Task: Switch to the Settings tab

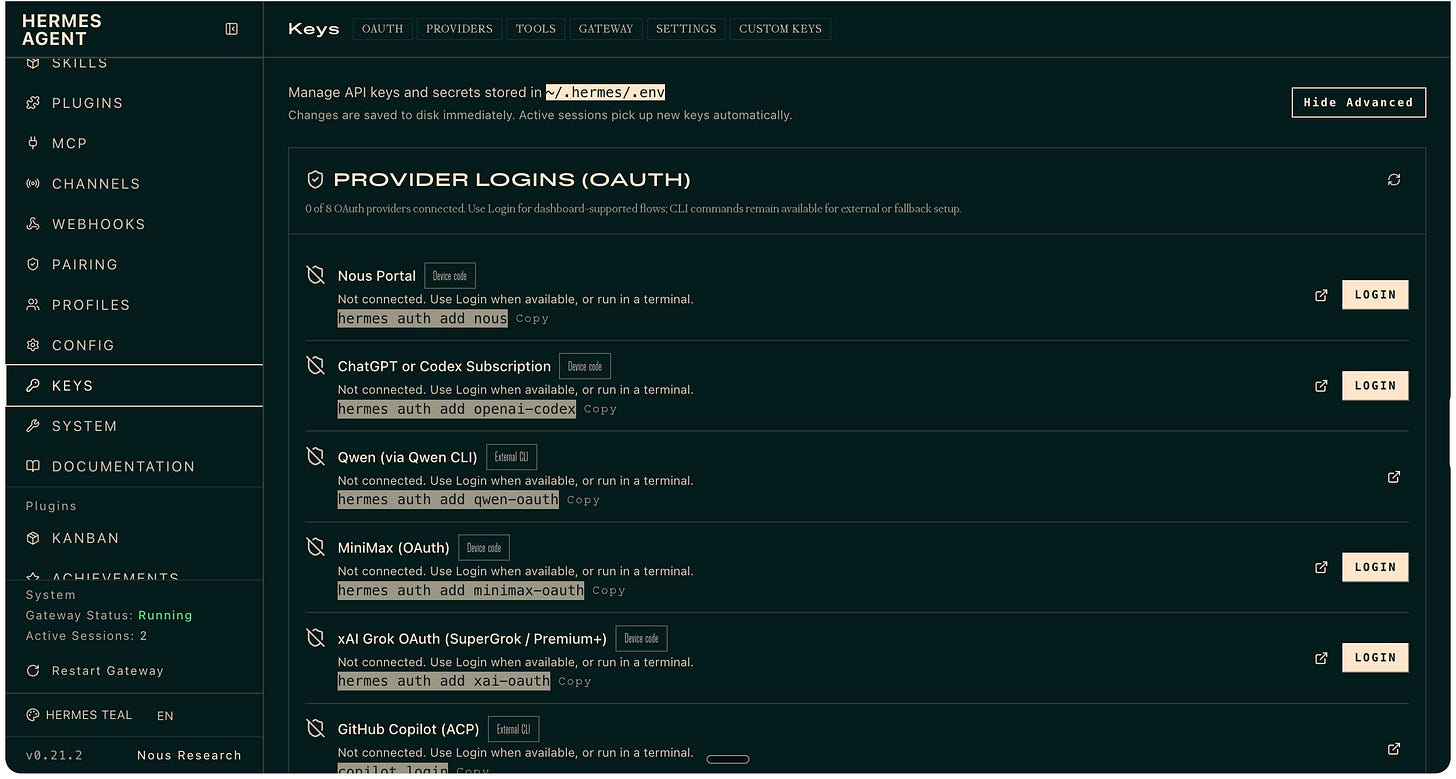Action: coord(686,29)
